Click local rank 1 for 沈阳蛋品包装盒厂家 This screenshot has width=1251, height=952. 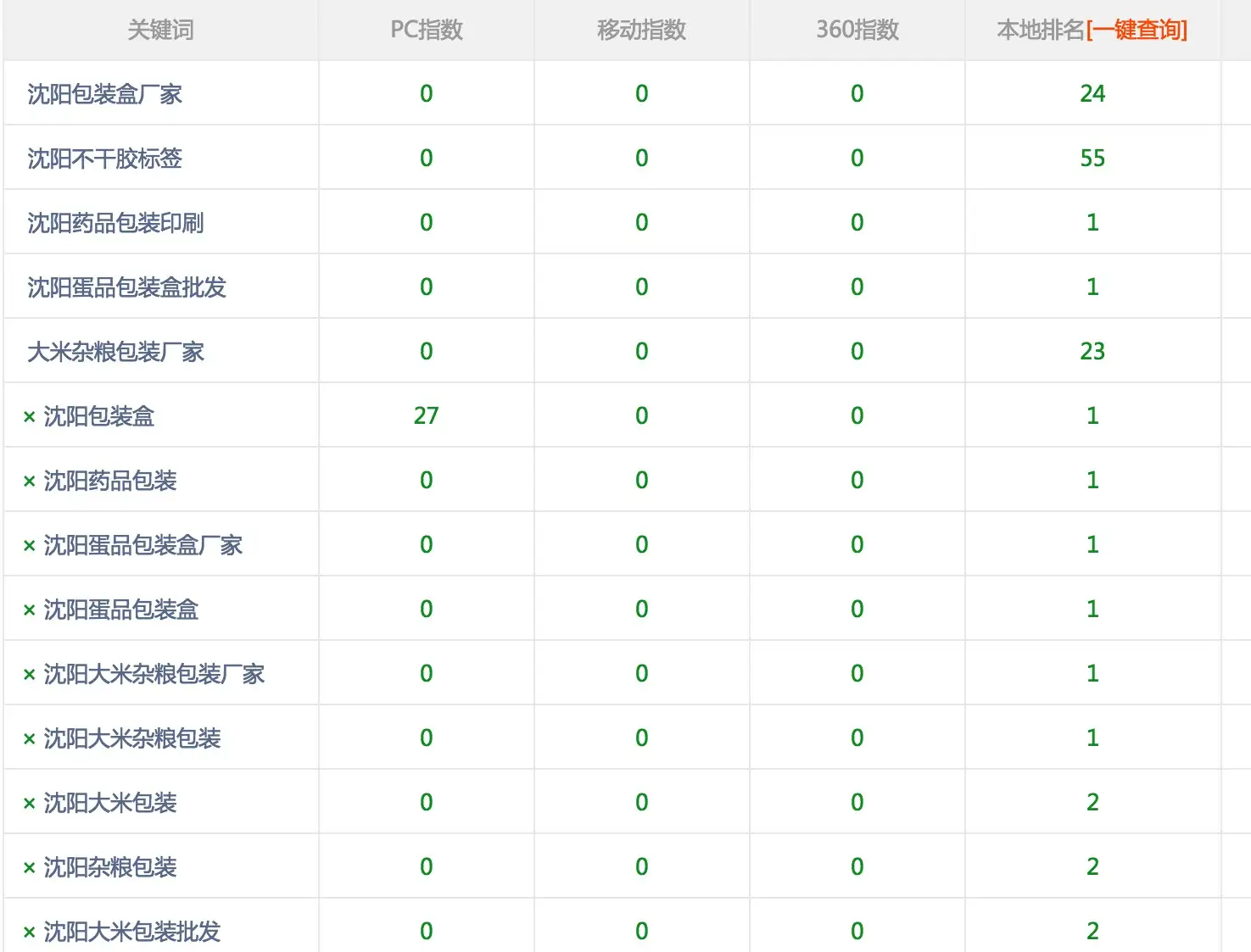point(1092,544)
